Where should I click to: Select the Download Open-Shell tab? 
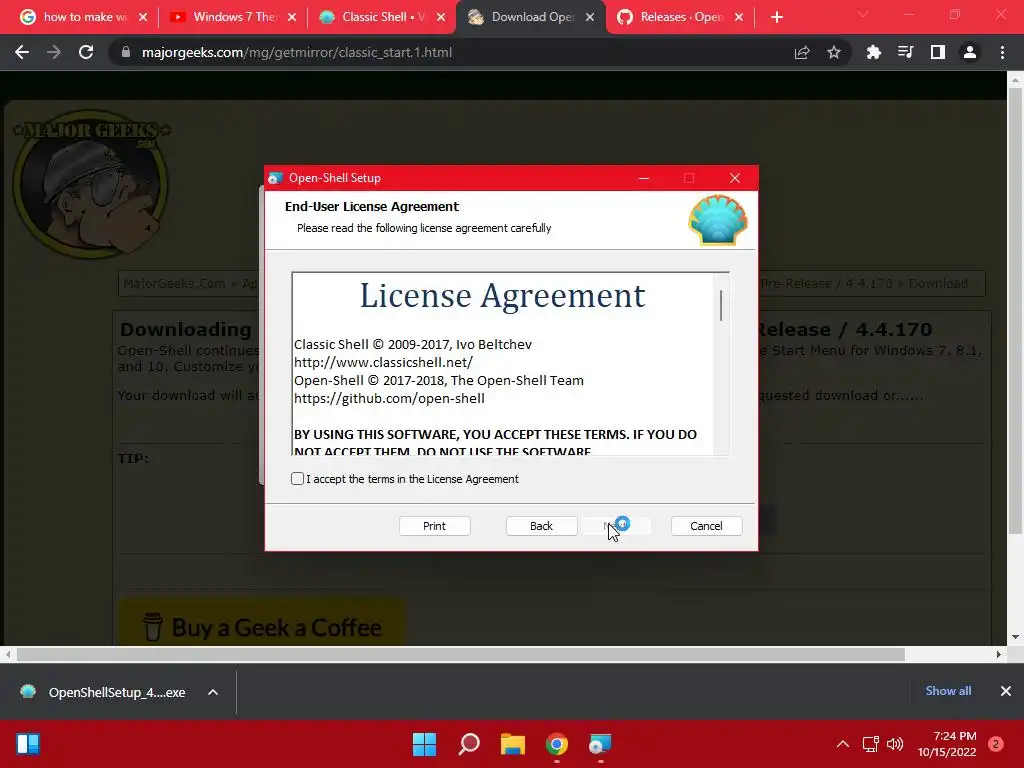coord(532,17)
